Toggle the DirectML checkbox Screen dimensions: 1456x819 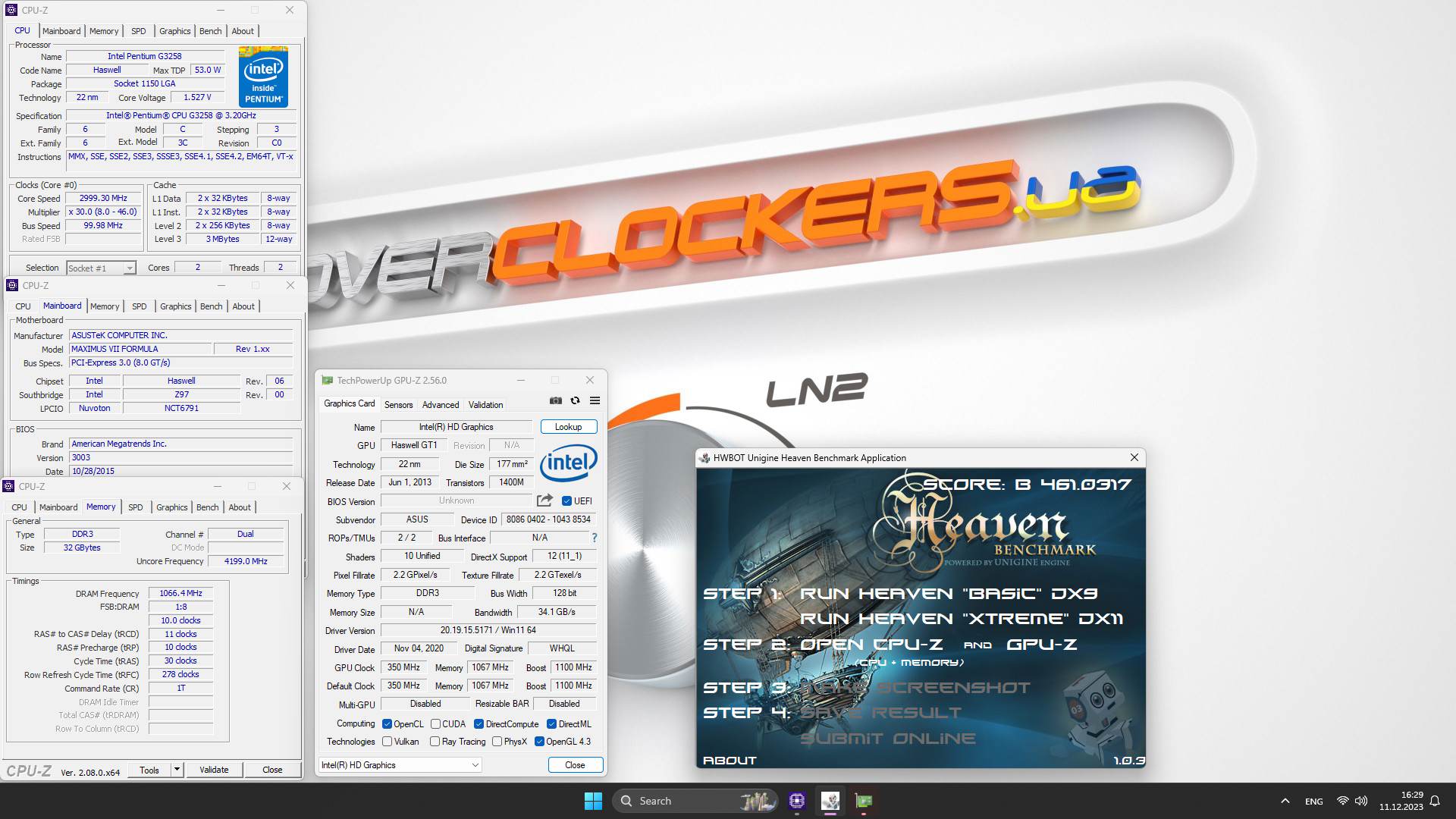click(551, 723)
